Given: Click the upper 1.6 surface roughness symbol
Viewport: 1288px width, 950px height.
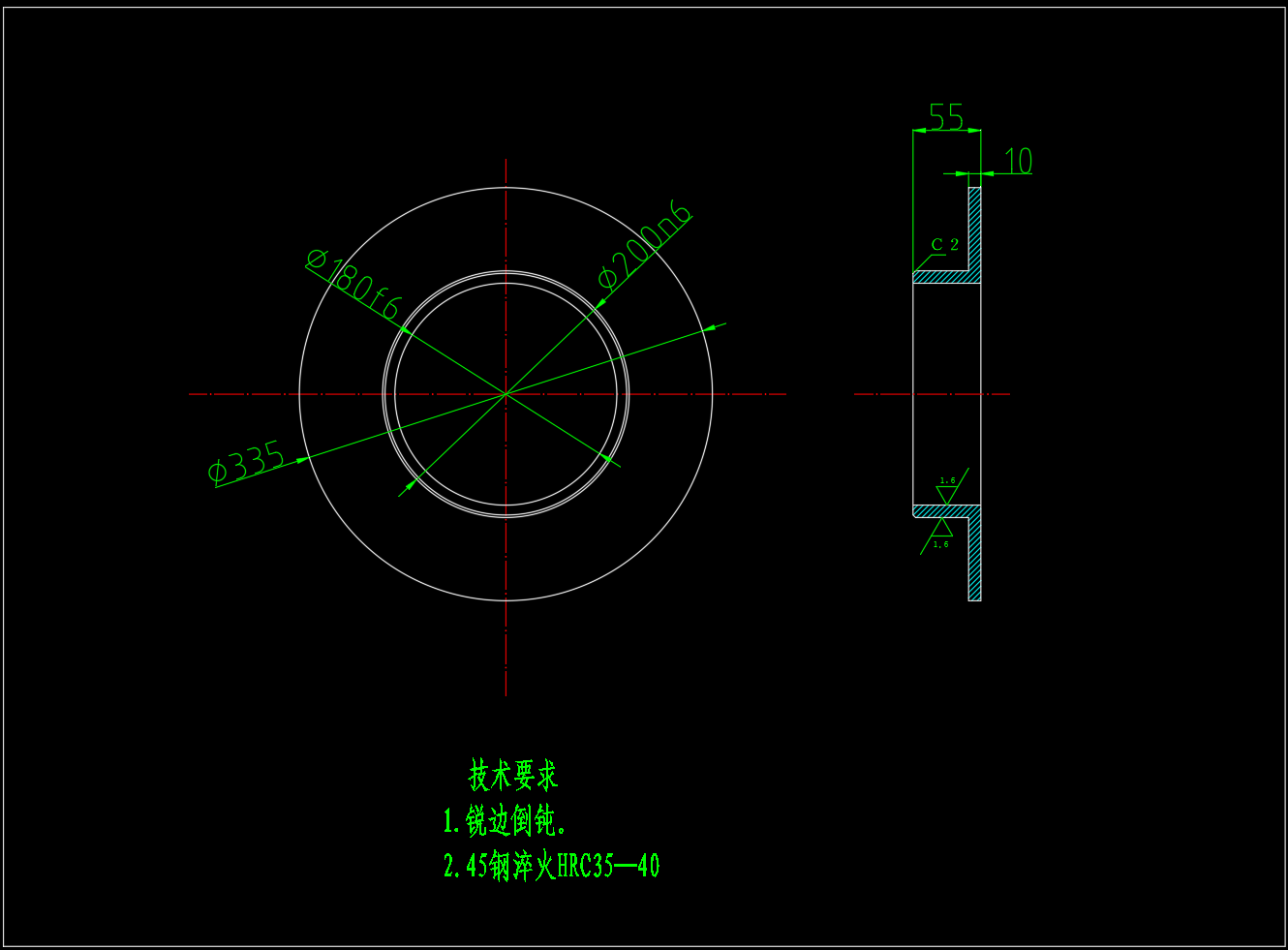Looking at the screenshot, I should point(946,491).
